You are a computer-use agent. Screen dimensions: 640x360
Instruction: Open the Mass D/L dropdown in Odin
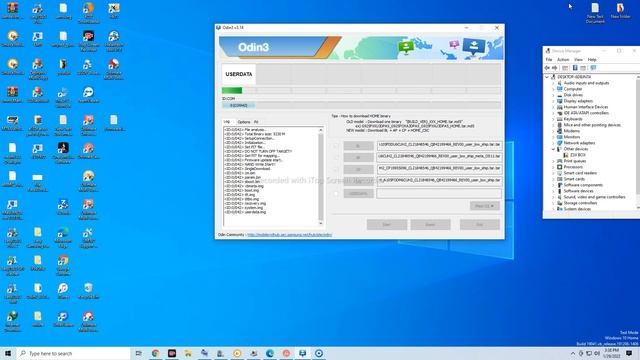pyautogui.click(x=484, y=206)
